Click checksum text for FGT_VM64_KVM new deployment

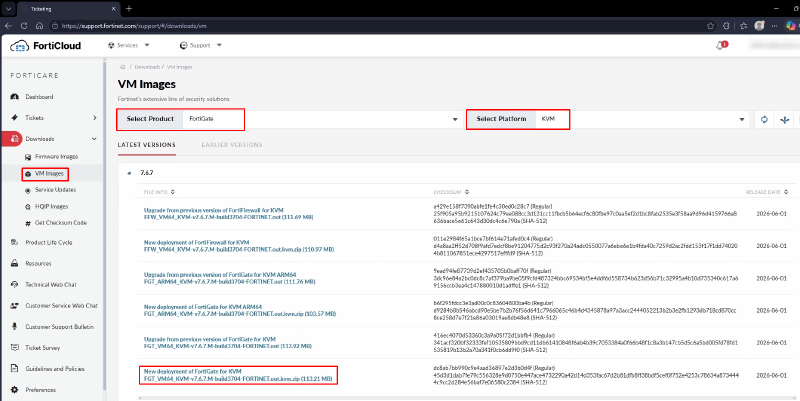pos(585,375)
